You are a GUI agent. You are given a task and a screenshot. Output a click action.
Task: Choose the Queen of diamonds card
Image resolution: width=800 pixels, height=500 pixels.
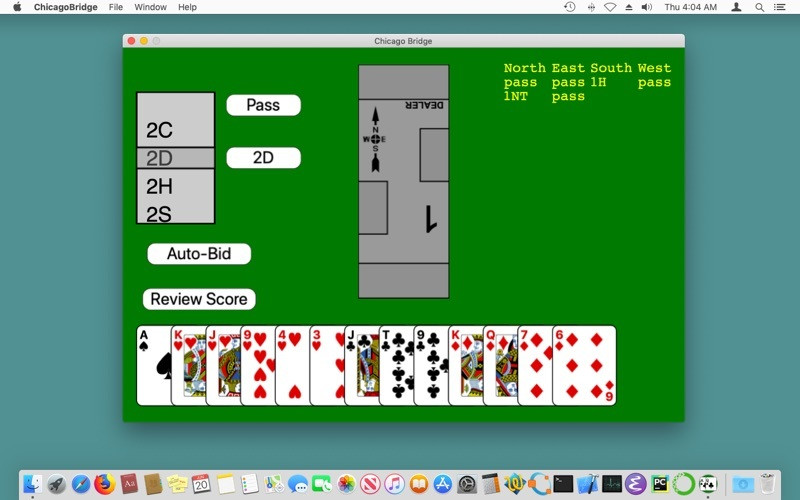(x=501, y=365)
